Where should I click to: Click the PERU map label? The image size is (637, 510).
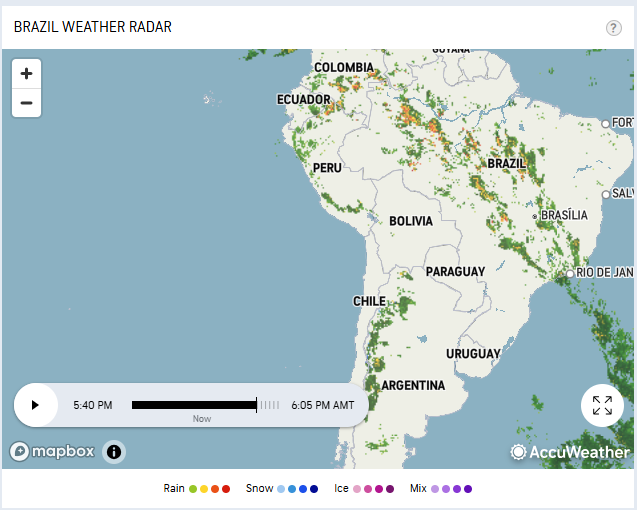327,167
